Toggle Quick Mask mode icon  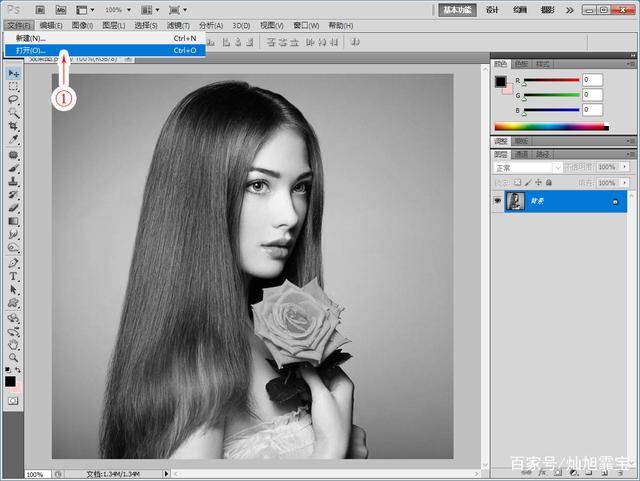(x=13, y=400)
